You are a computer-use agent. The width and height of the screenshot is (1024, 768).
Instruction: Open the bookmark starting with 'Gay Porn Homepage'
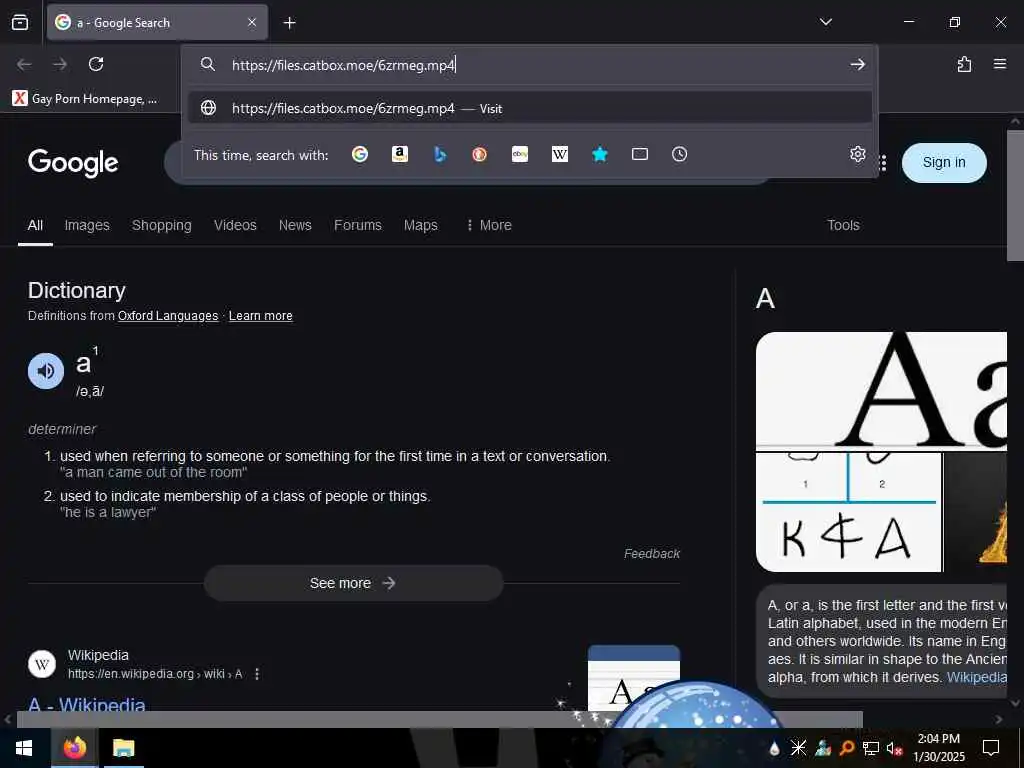click(x=85, y=99)
